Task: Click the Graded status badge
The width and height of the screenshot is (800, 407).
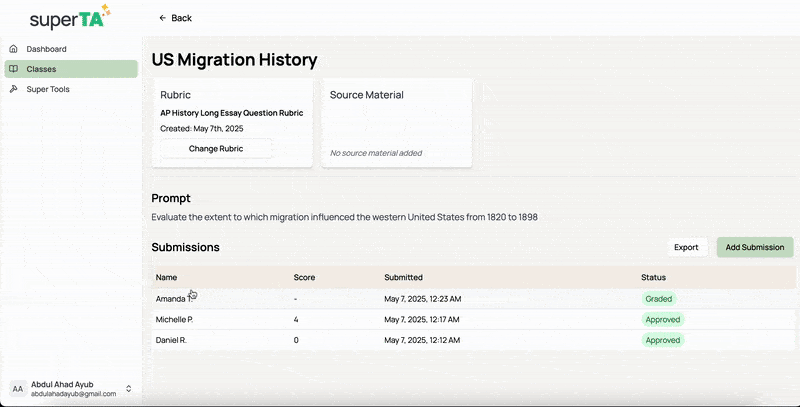Action: pyautogui.click(x=659, y=299)
